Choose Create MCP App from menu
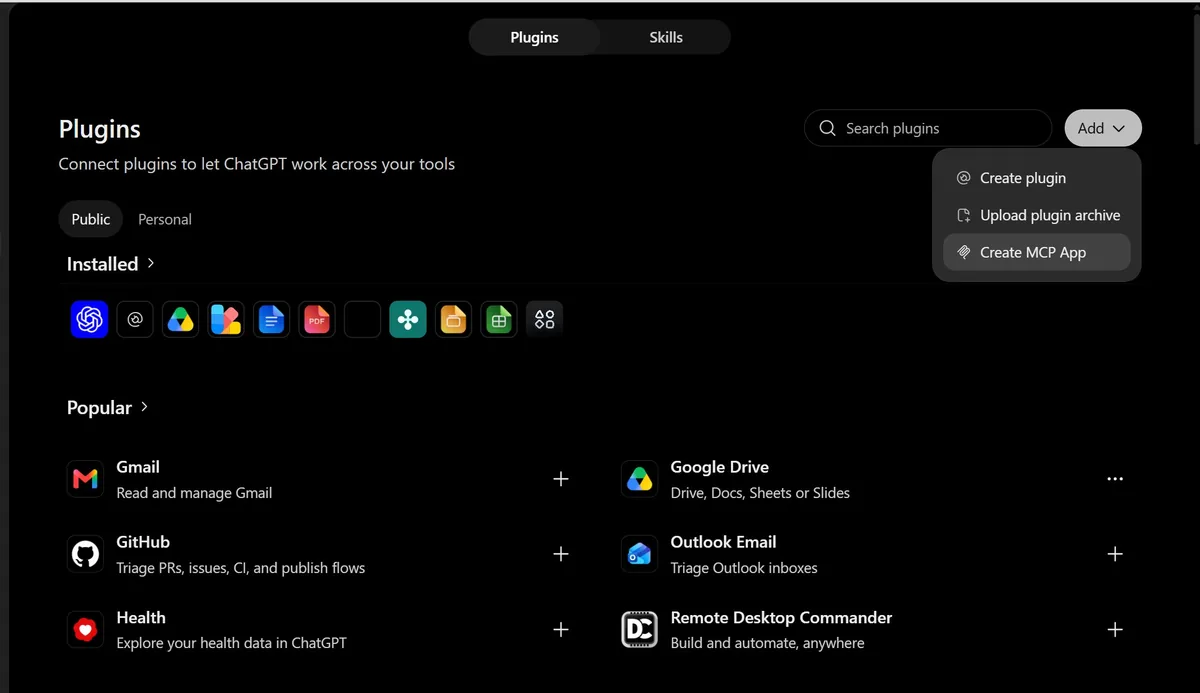The height and width of the screenshot is (693, 1200). [x=1037, y=252]
